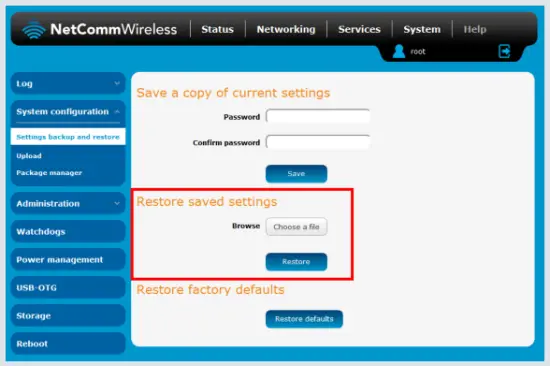Click the 'Restore factory defaults' heading
Image resolution: width=550 pixels, height=366 pixels.
point(210,290)
